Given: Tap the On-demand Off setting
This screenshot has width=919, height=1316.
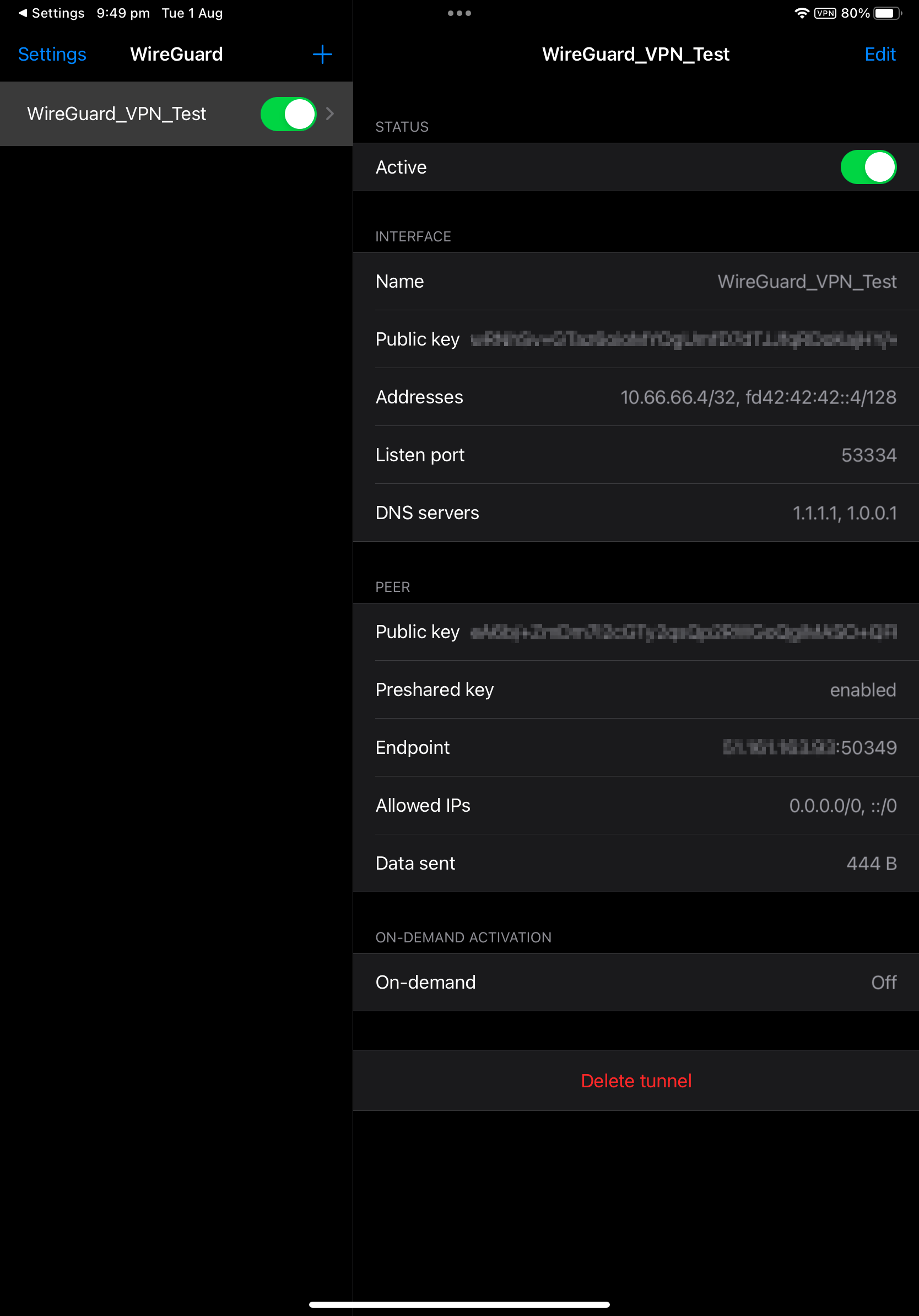Looking at the screenshot, I should [636, 982].
